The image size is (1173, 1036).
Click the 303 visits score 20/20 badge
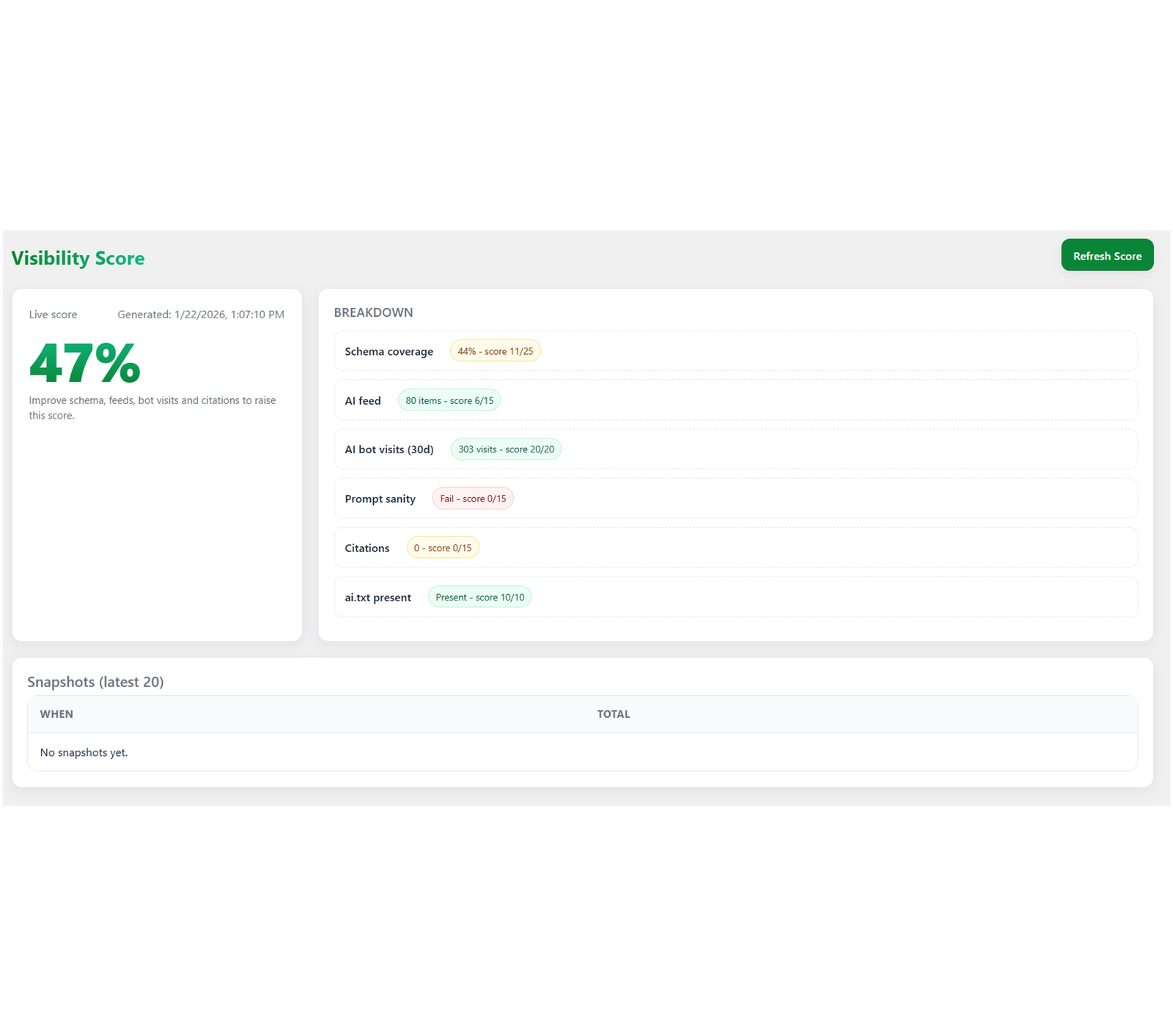click(x=506, y=449)
